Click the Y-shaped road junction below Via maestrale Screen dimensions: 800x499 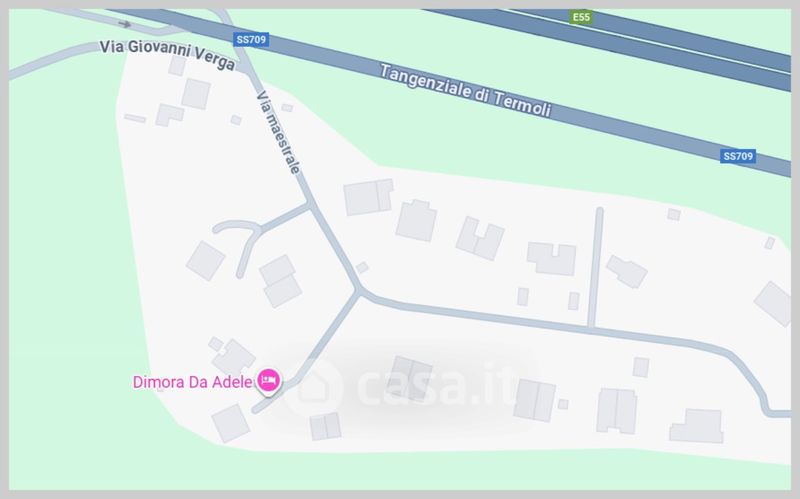coord(359,291)
